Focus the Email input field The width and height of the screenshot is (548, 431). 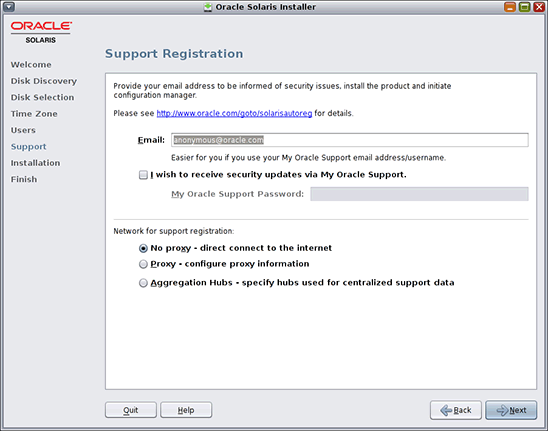pyautogui.click(x=350, y=140)
